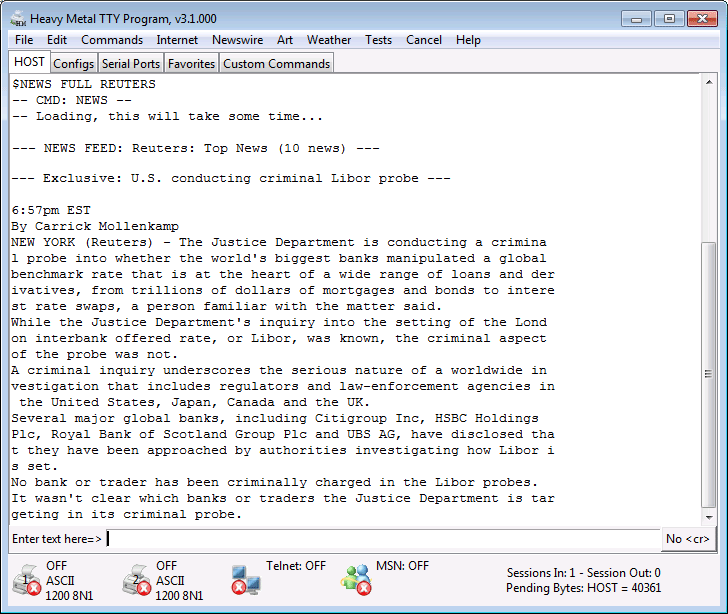Close the Heavy Metal TTY Program window
728x614 pixels.
tap(702, 19)
